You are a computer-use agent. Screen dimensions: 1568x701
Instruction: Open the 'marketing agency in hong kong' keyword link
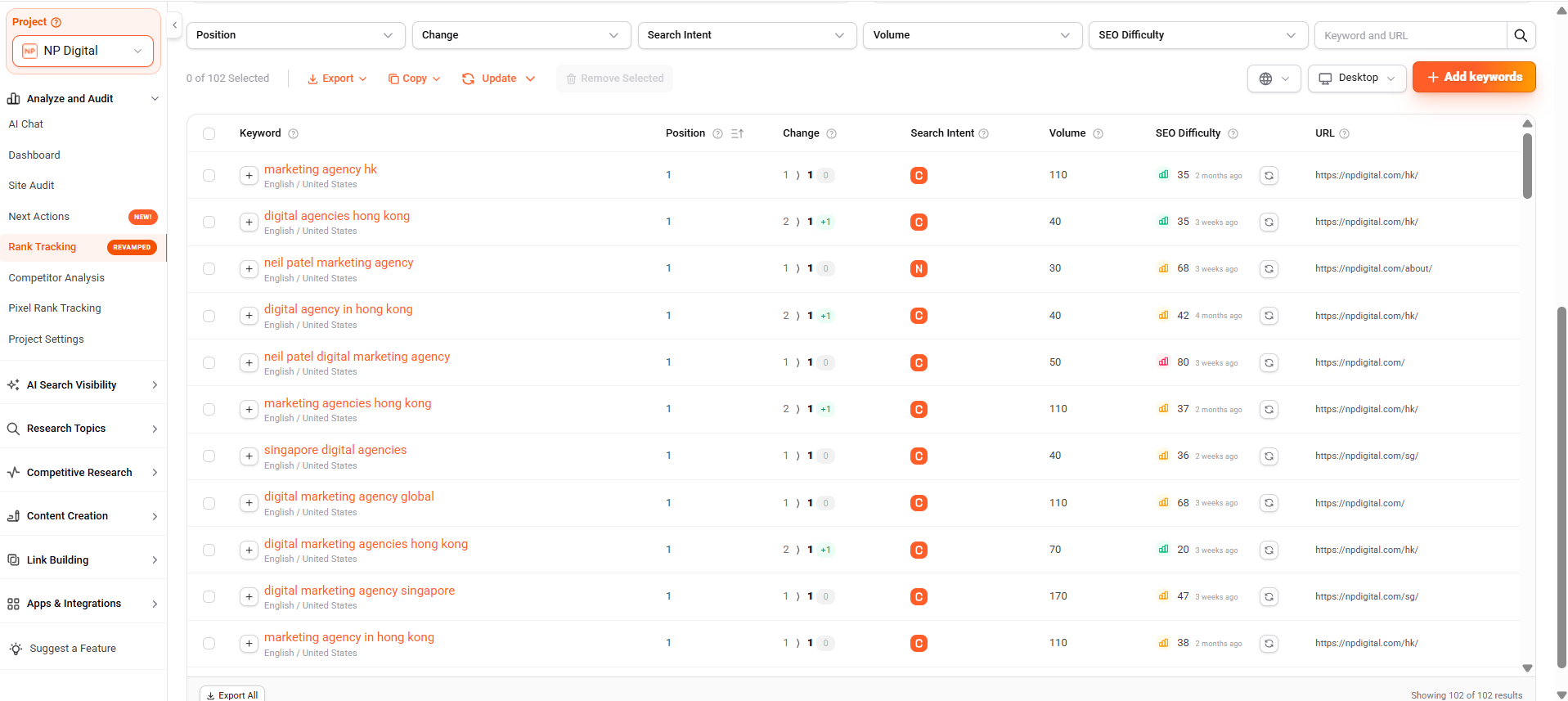(349, 637)
